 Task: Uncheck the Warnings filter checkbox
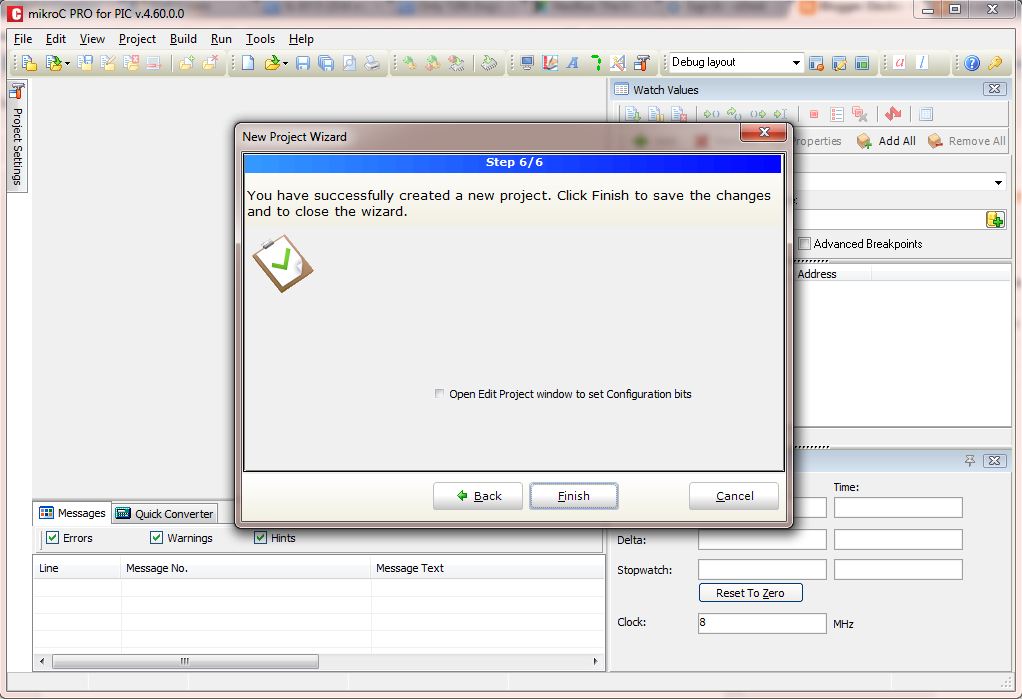click(x=156, y=537)
